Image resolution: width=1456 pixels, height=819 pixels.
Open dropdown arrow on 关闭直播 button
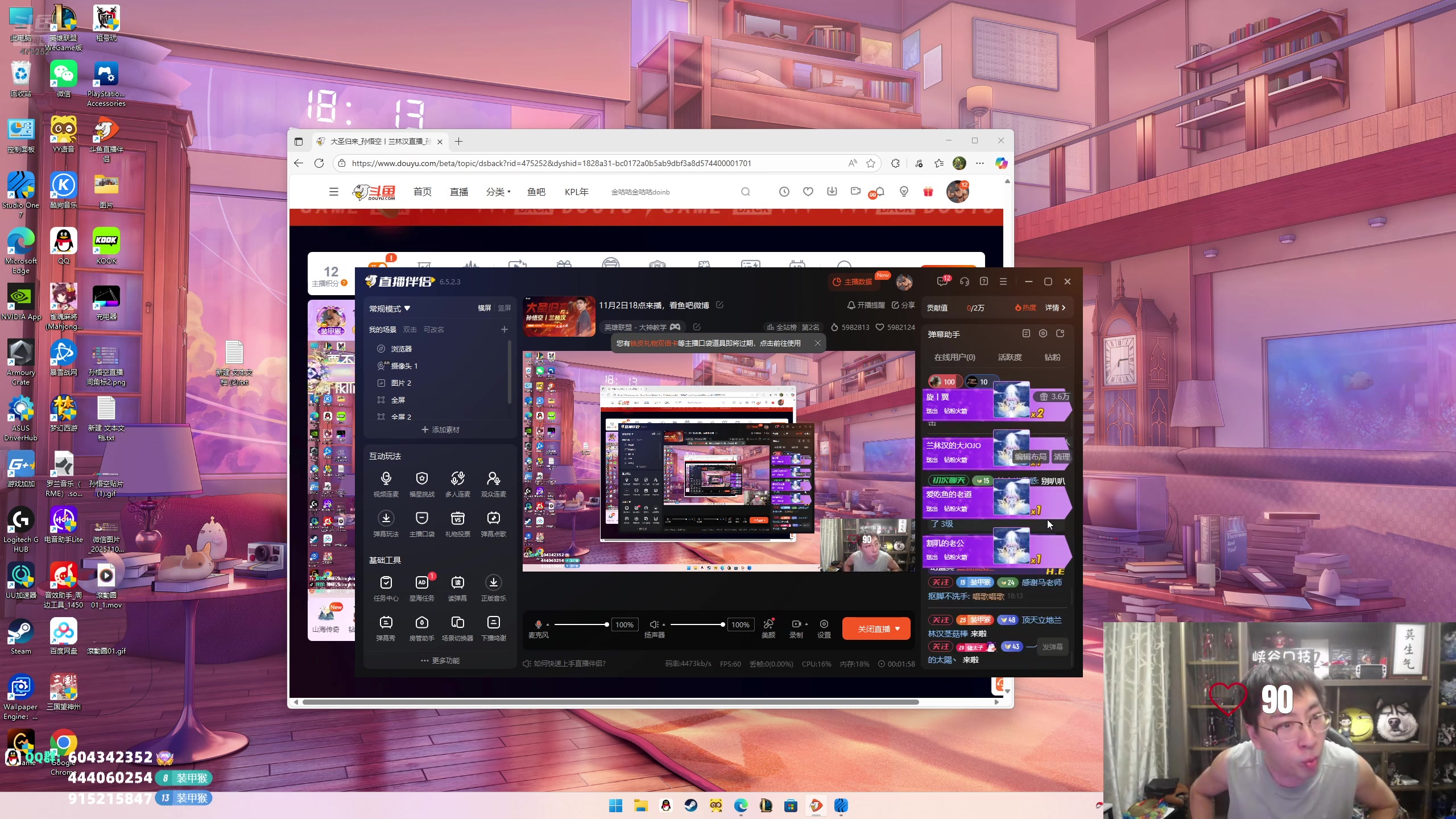[897, 629]
